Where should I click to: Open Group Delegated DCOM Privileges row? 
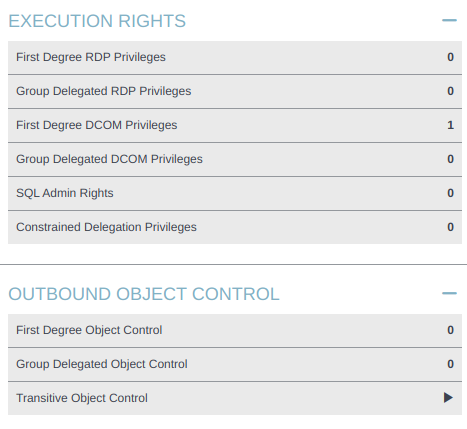coord(235,159)
